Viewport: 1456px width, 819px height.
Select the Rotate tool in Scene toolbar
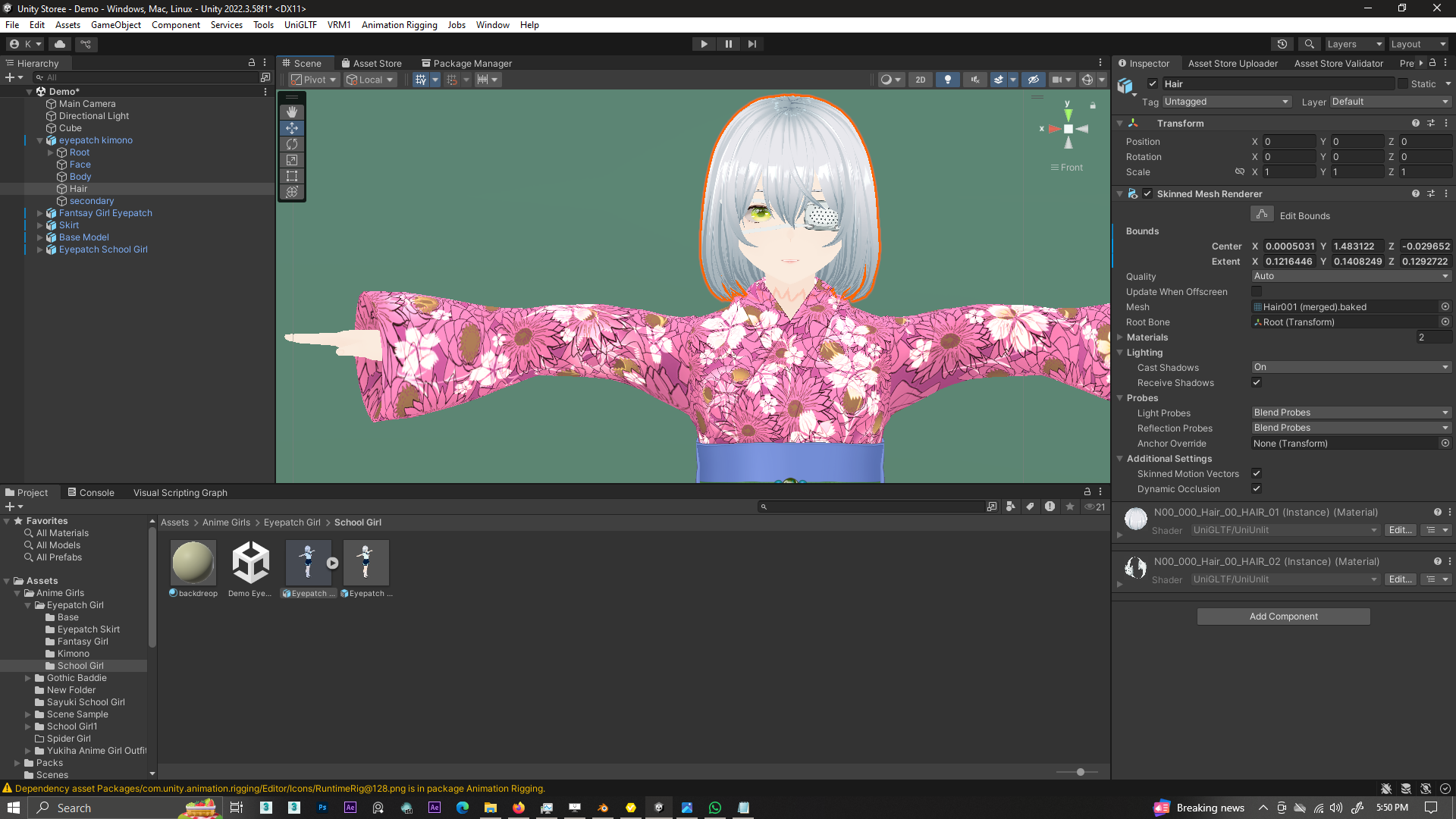pos(292,144)
